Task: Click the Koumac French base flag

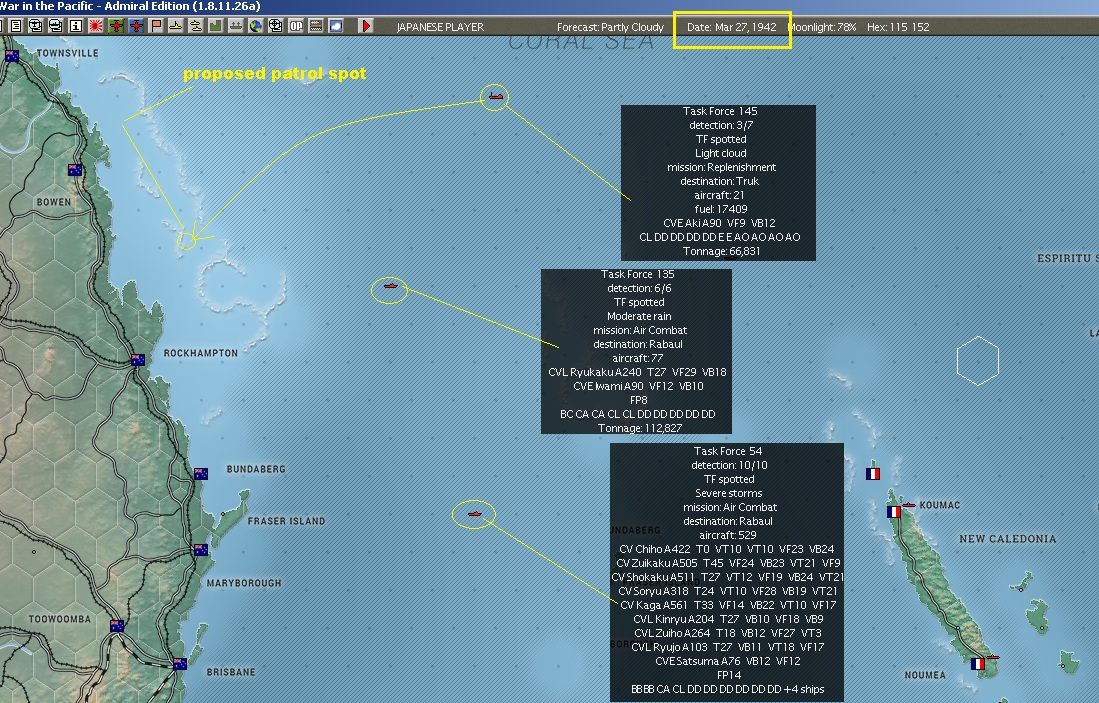Action: point(894,512)
